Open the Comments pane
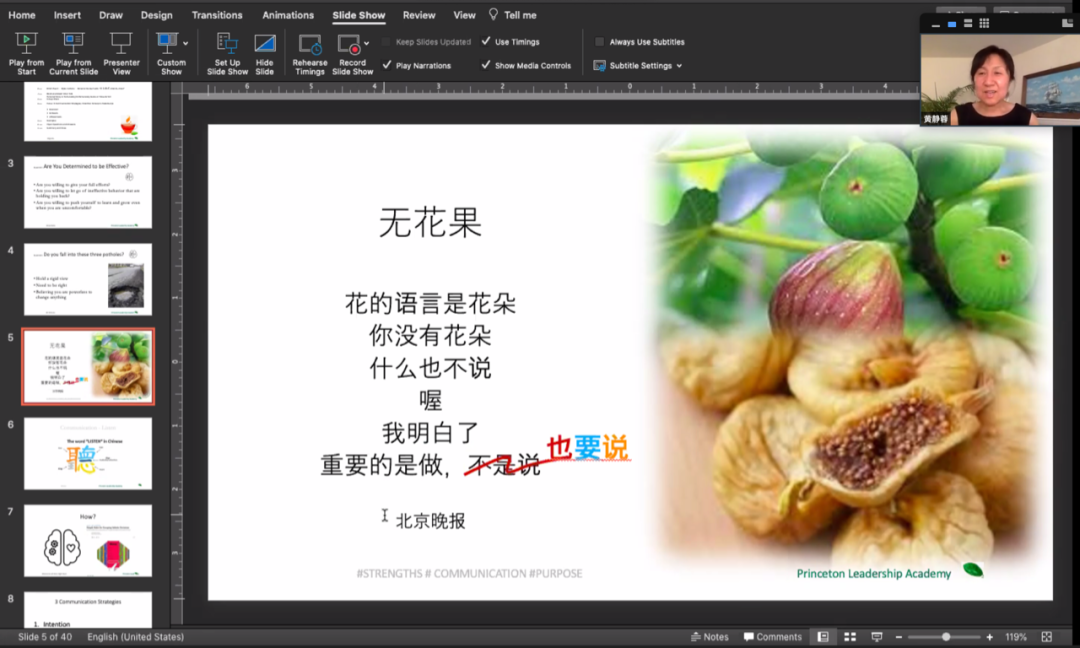The width and height of the screenshot is (1080, 648). 773,637
